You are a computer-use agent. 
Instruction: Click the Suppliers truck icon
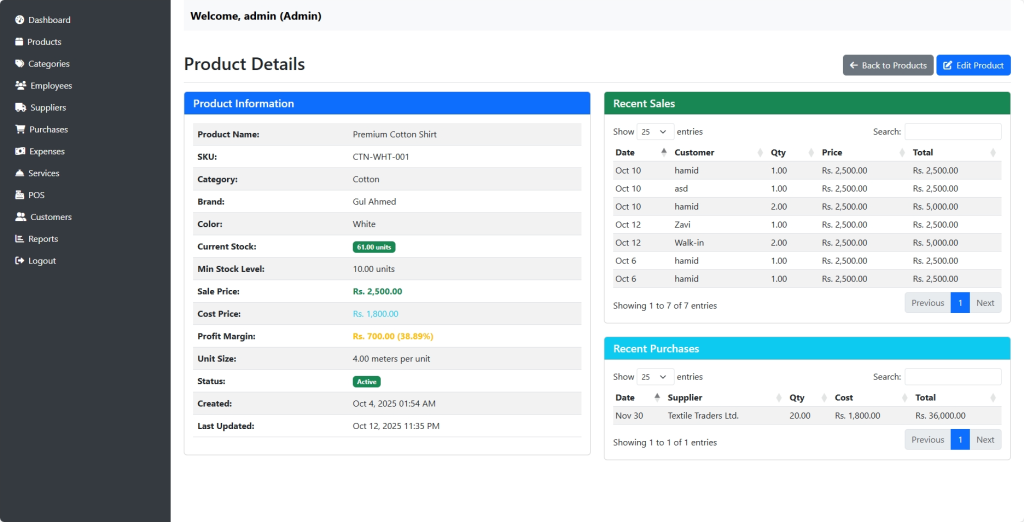pos(20,108)
